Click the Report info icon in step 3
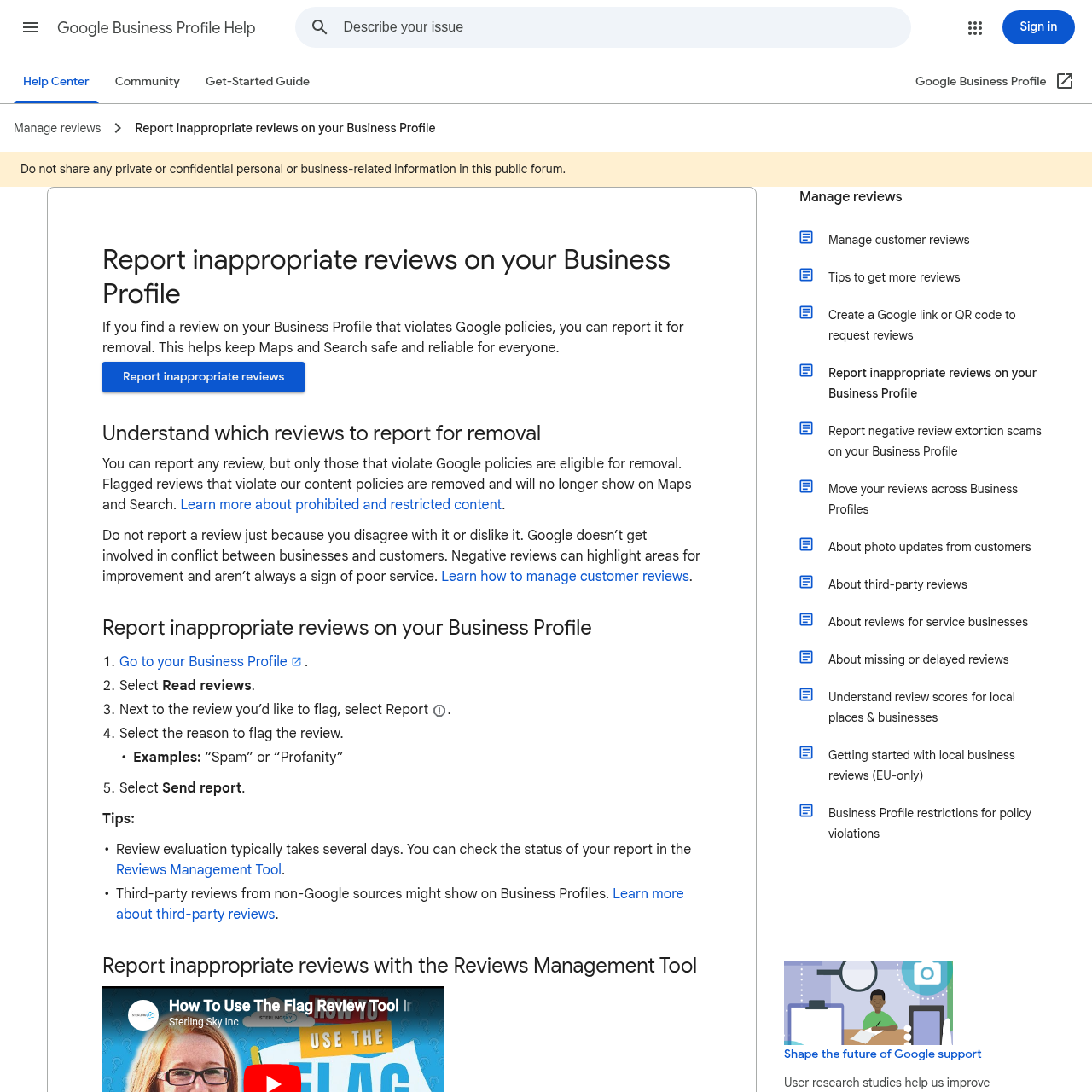The height and width of the screenshot is (1092, 1092). pos(439,711)
